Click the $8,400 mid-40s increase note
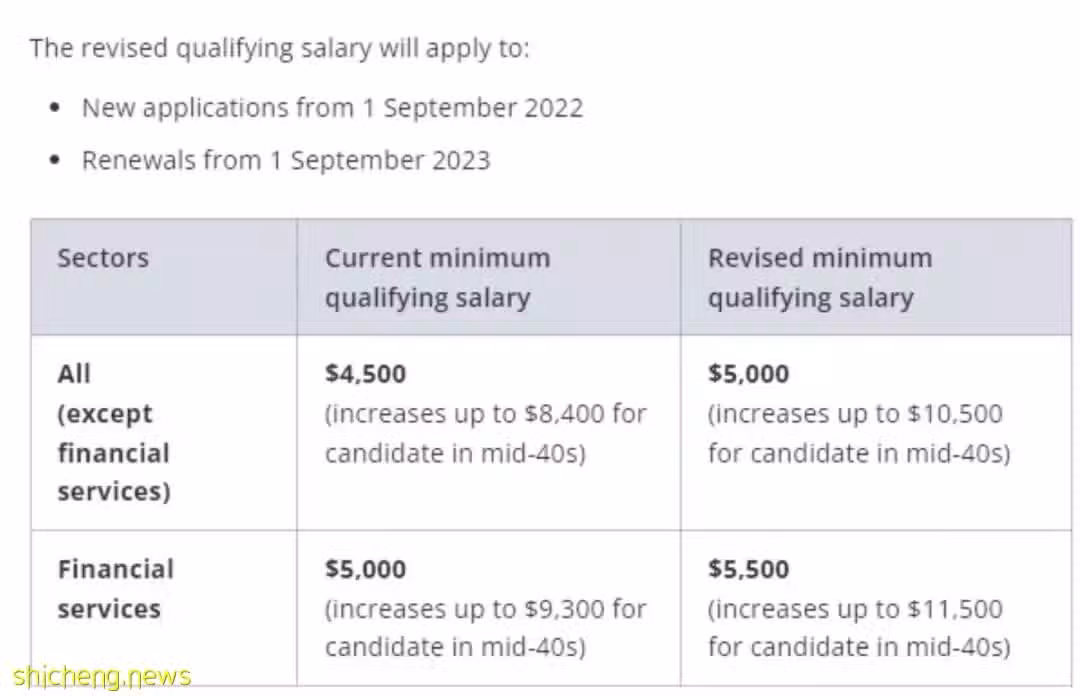 coord(486,433)
